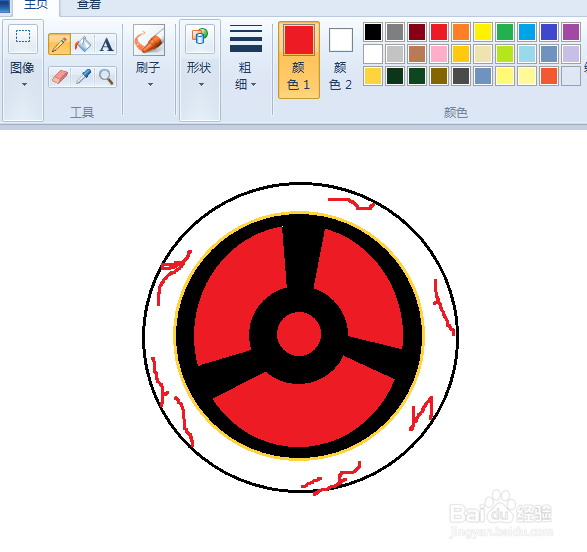Pick the orange color swatch
The width and height of the screenshot is (587, 552).
point(461,32)
